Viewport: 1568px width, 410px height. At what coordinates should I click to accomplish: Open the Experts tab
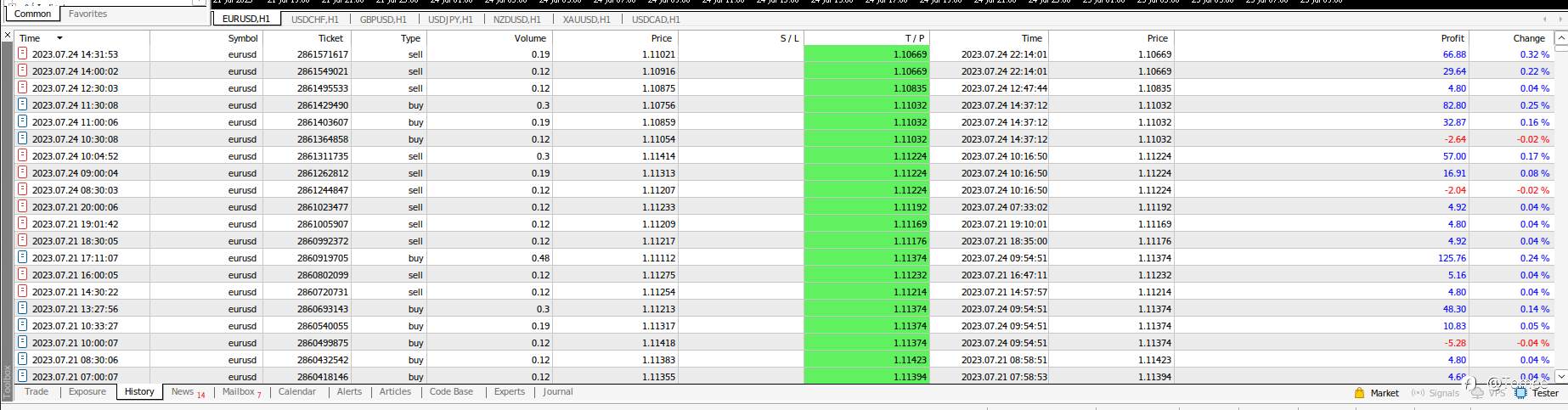[x=510, y=392]
